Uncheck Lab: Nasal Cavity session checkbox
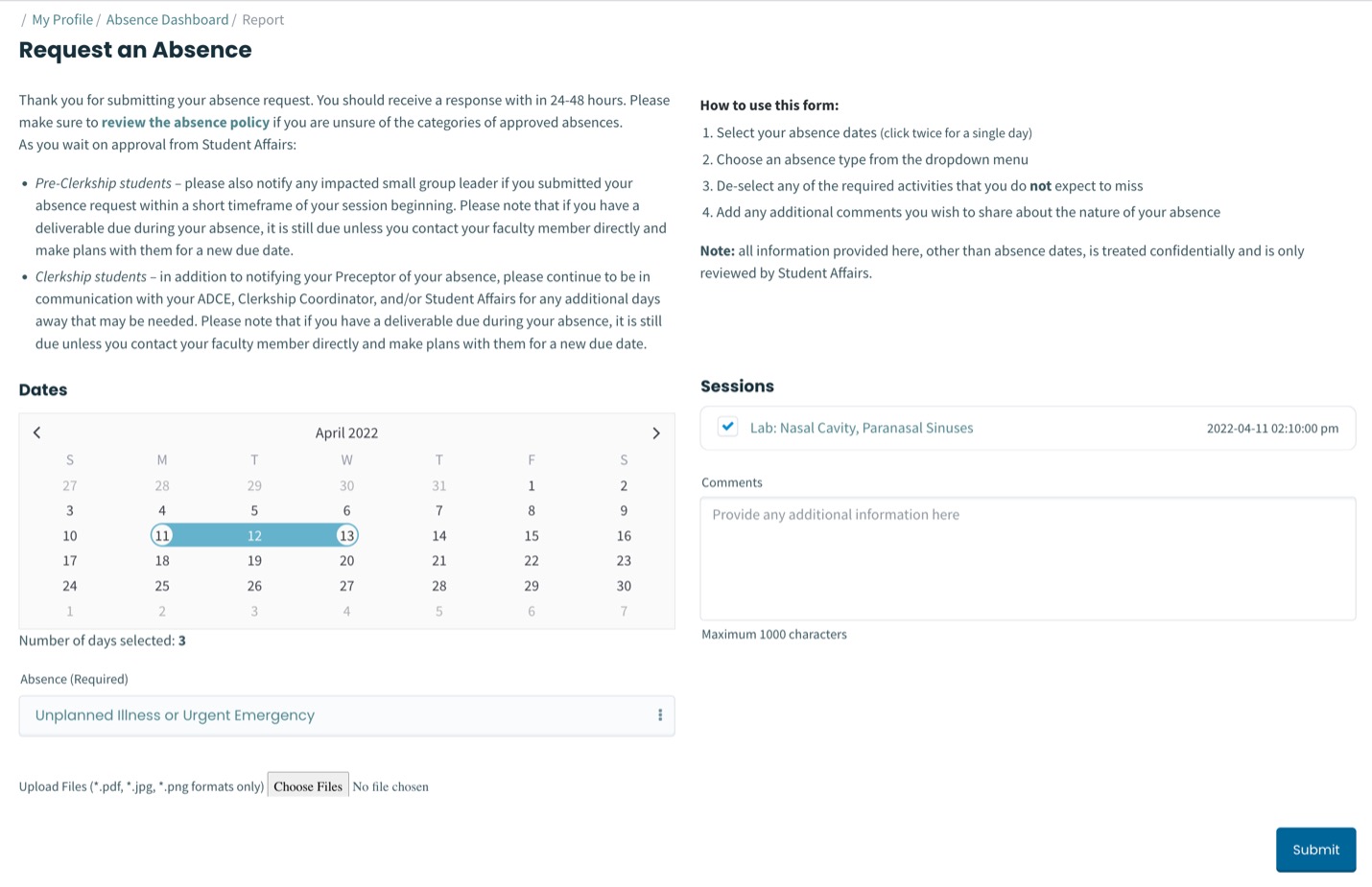This screenshot has width=1372, height=887. tap(728, 427)
